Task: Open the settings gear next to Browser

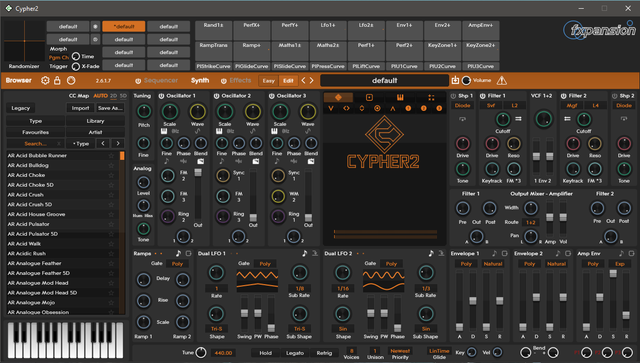Action: (x=45, y=80)
